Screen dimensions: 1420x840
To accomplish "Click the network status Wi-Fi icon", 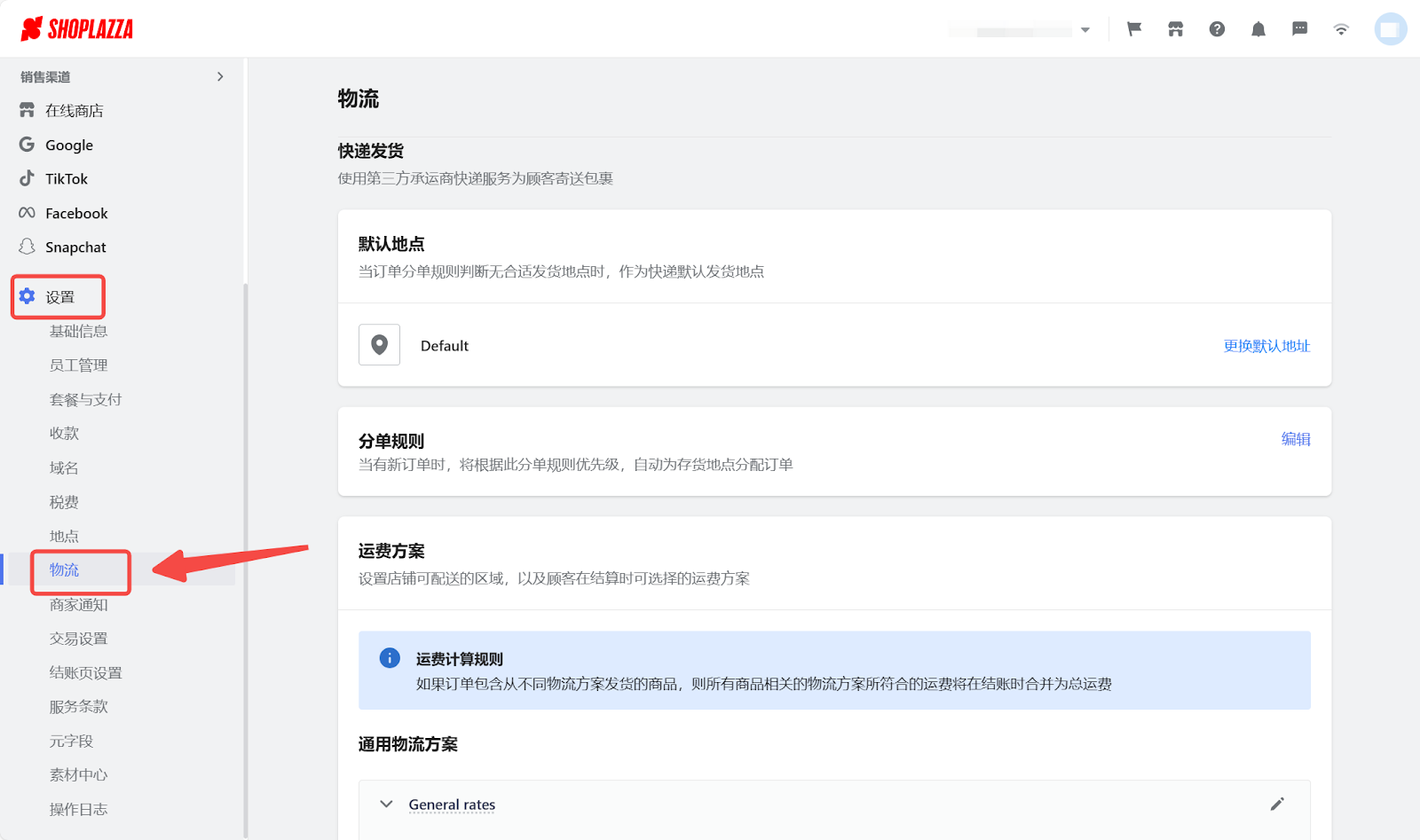I will click(x=1341, y=28).
